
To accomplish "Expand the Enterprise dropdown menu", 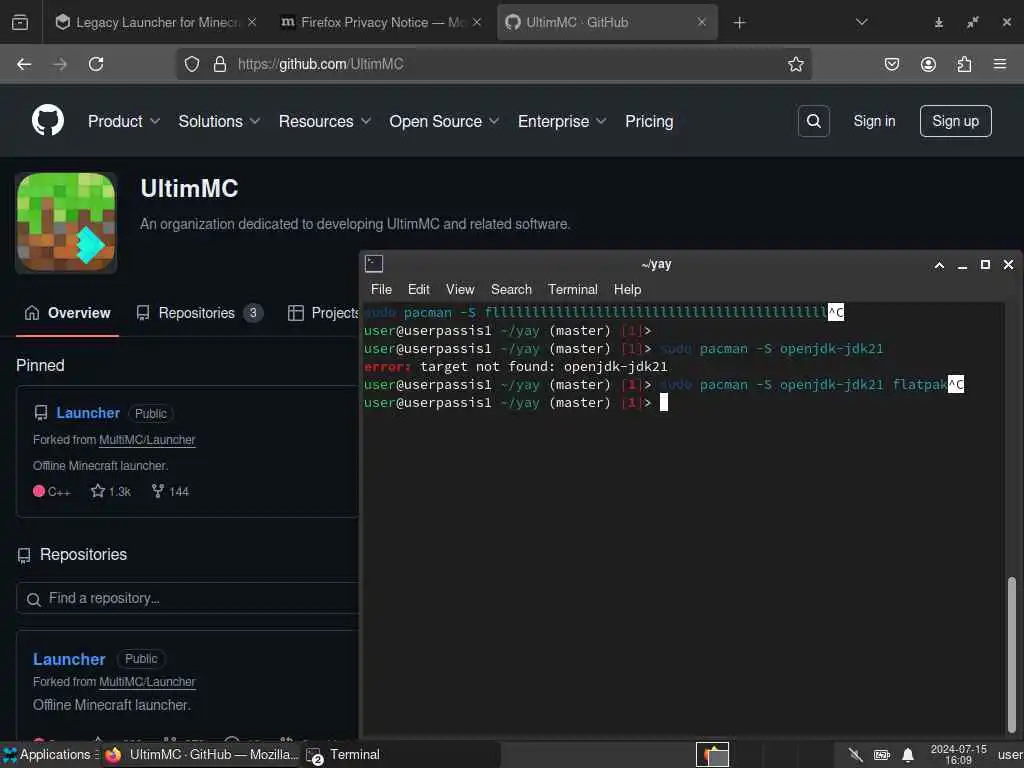I will coord(562,121).
